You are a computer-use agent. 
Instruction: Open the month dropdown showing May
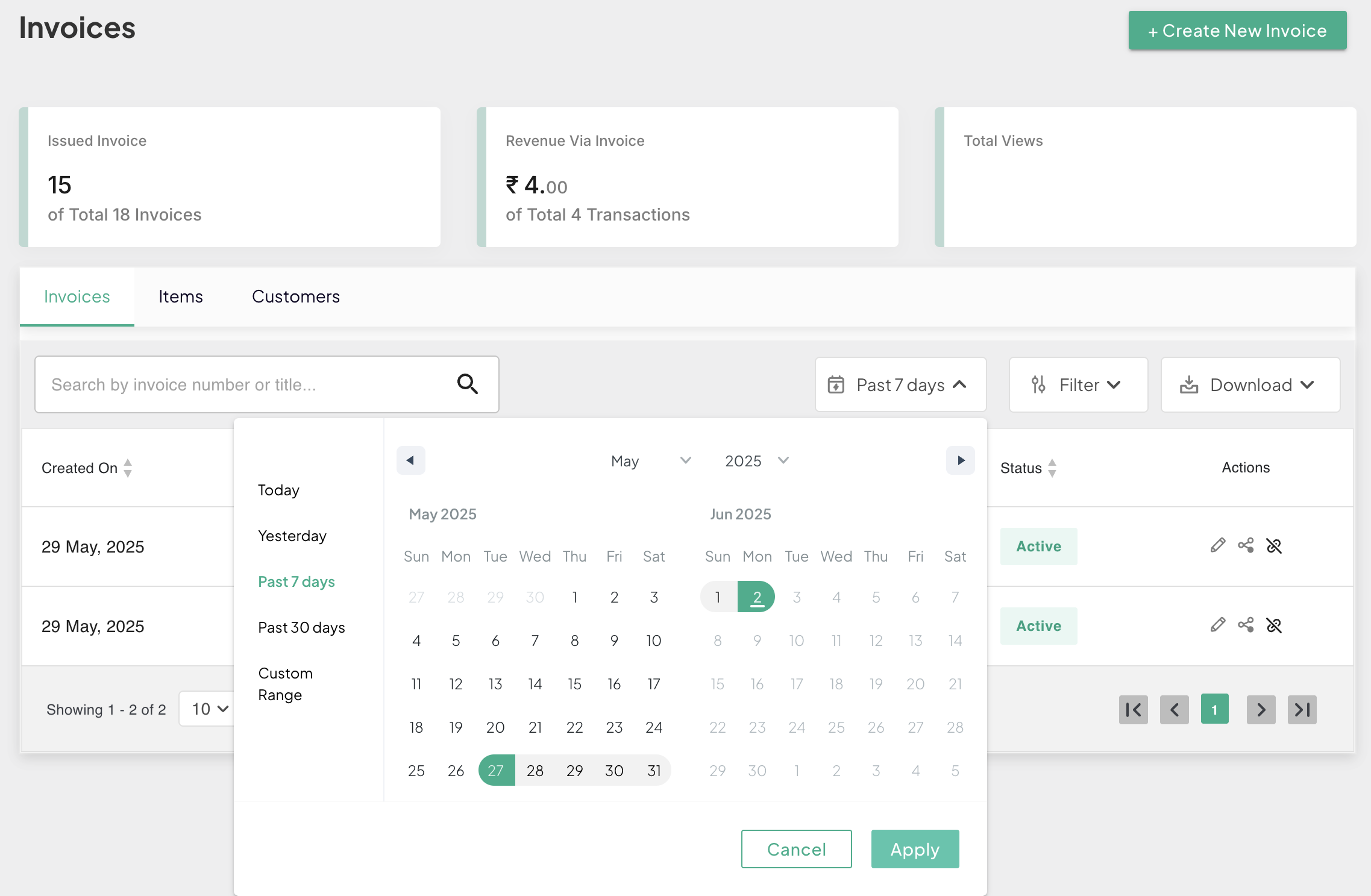point(650,461)
